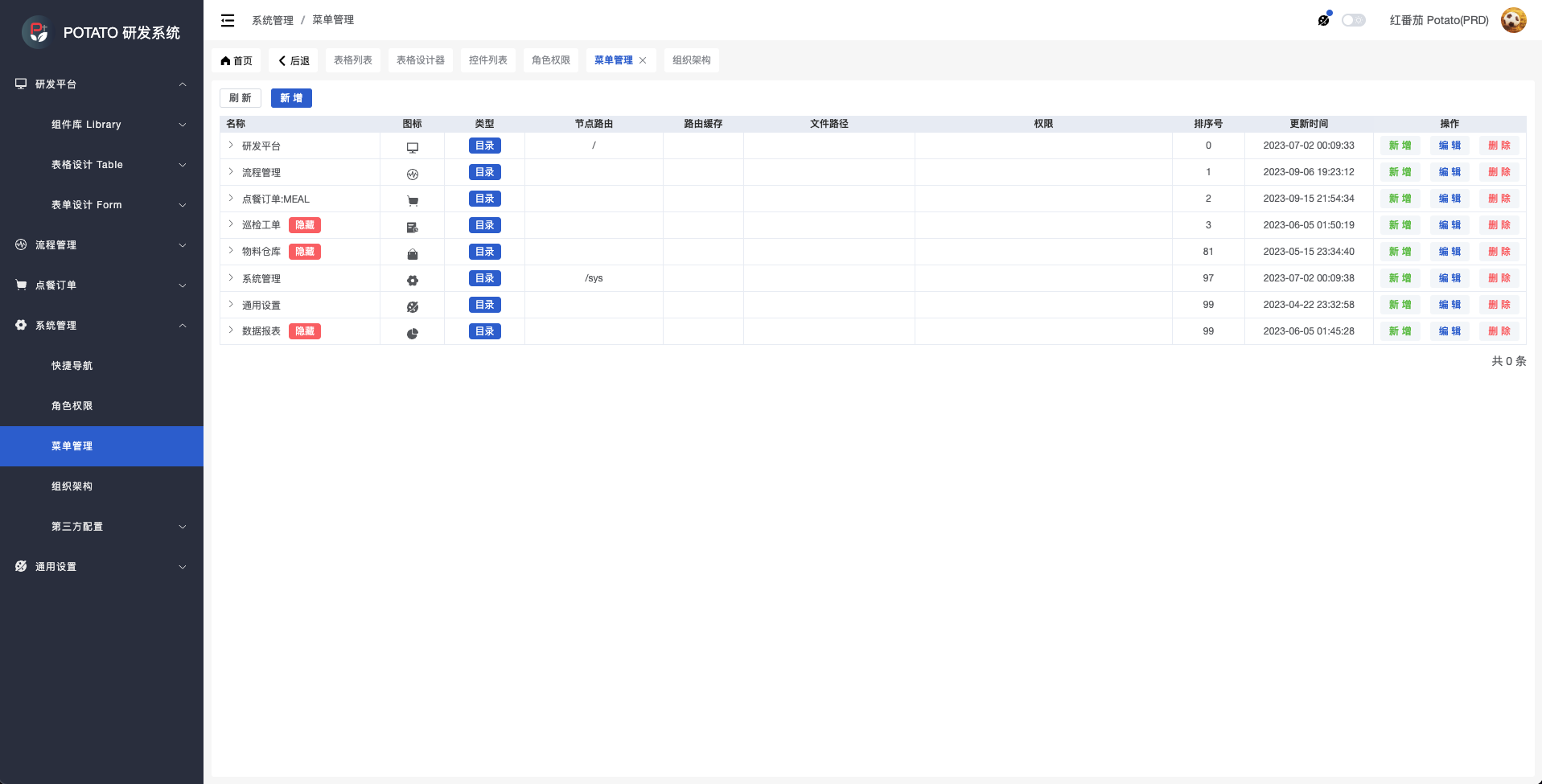This screenshot has height=784, width=1542.
Task: Toggle the dark mode switch
Action: 1354,20
